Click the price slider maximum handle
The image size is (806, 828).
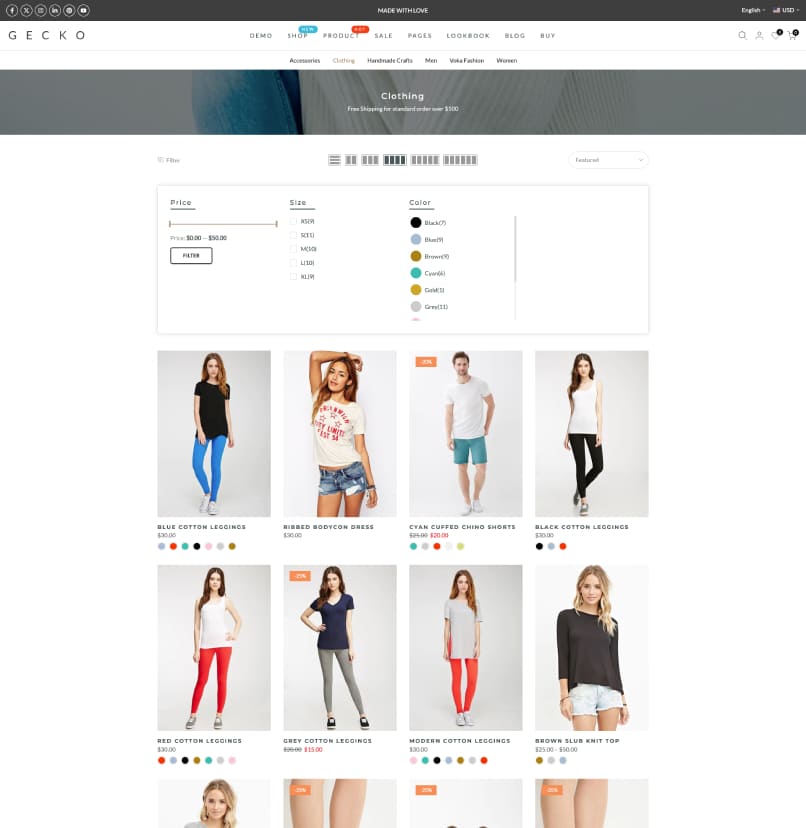coord(276,224)
